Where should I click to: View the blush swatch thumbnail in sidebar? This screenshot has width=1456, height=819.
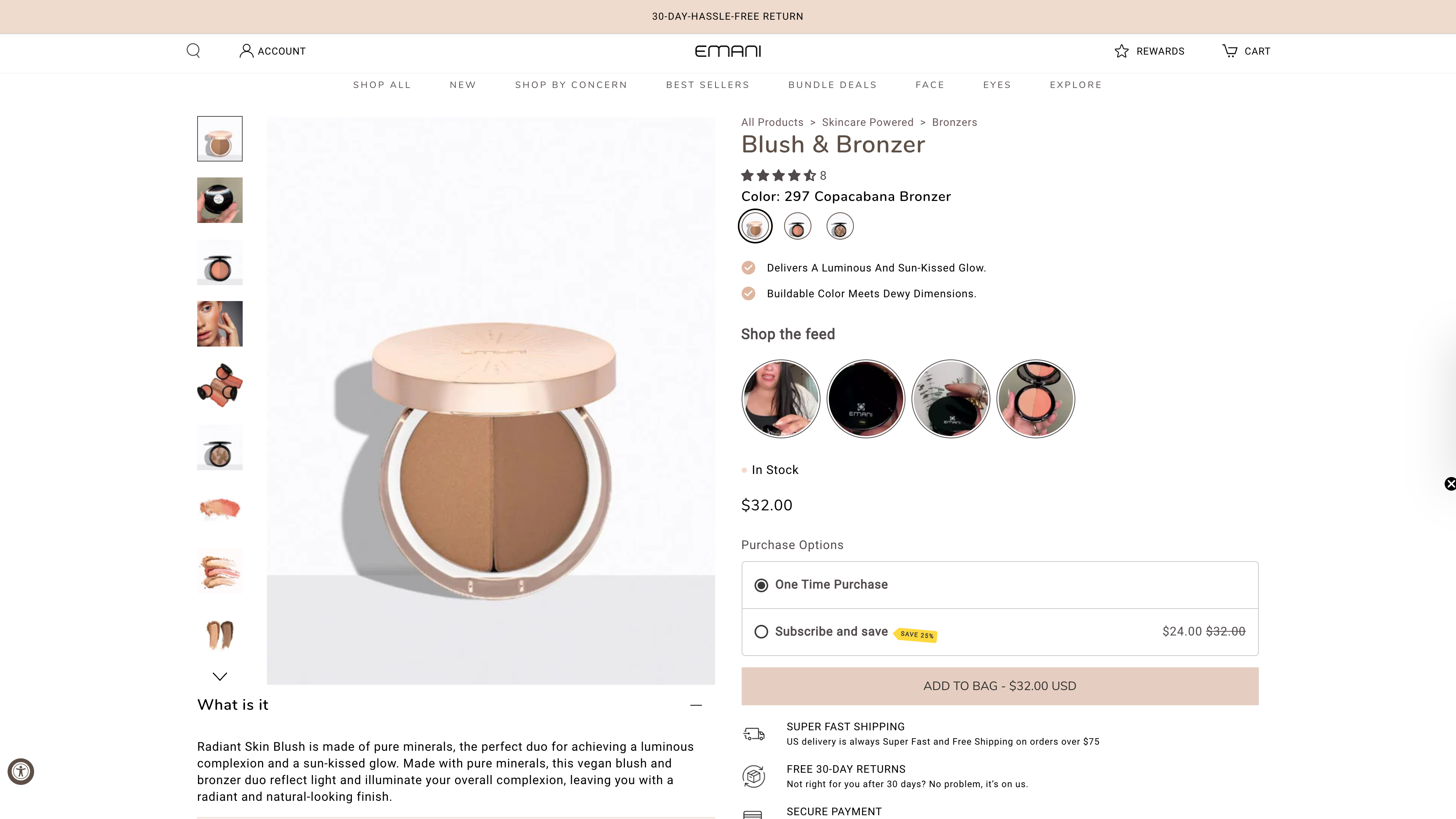point(219,509)
